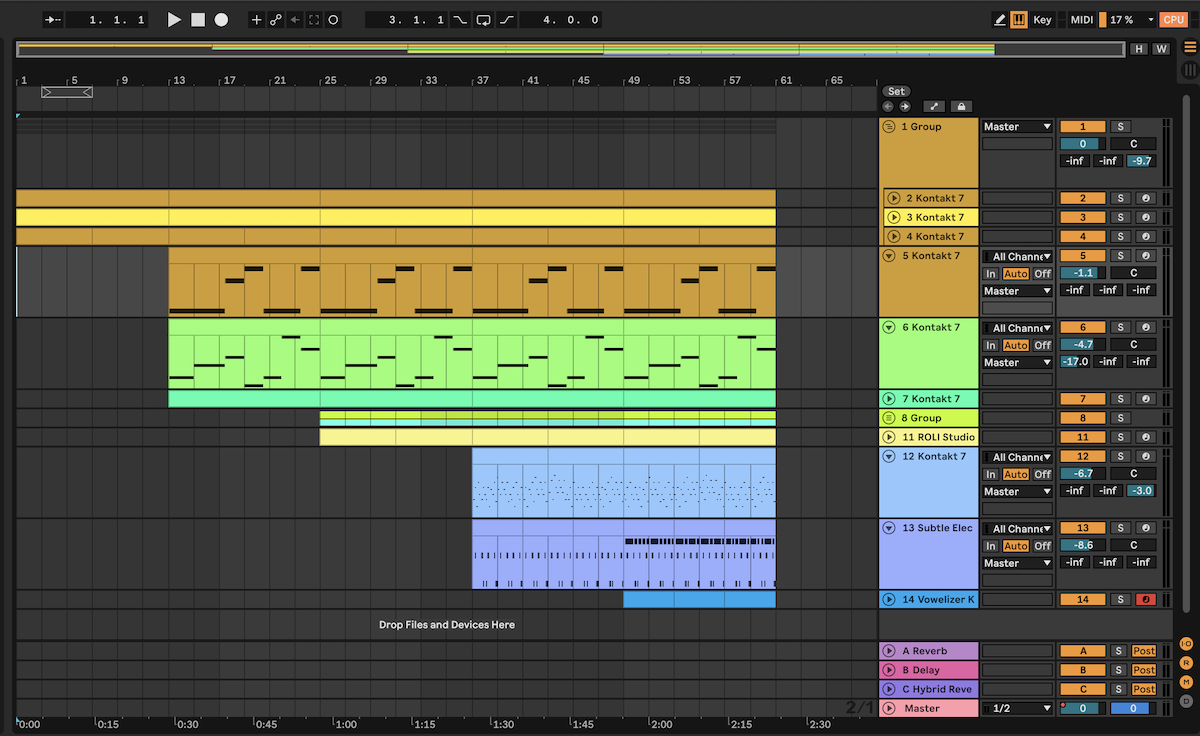Viewport: 1200px width, 736px height.
Task: Show/hide Returns section (R button)
Action: pos(1186,662)
